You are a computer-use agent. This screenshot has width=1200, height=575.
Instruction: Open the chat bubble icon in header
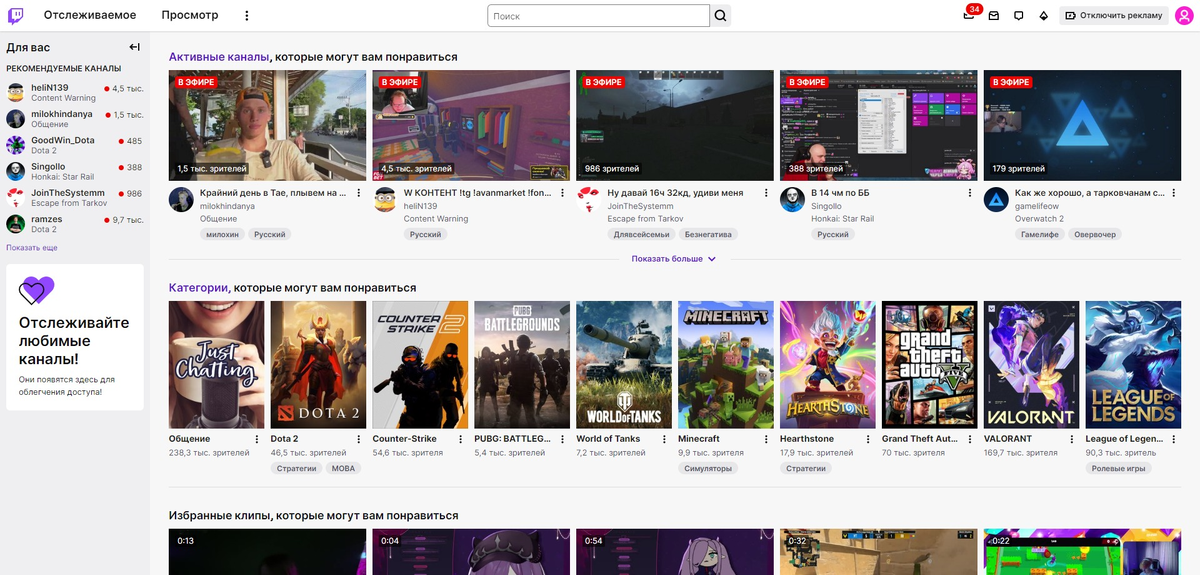(1019, 16)
